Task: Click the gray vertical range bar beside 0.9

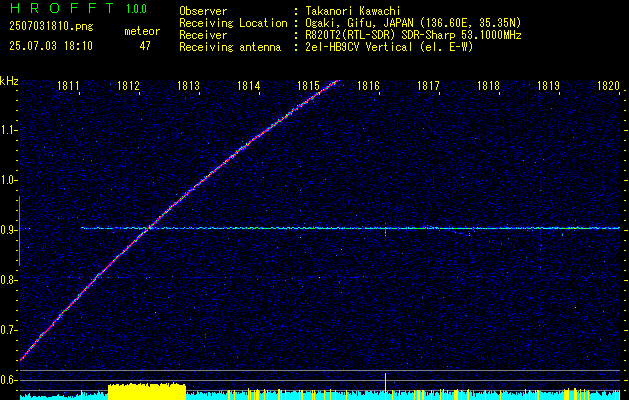Action: click(19, 231)
